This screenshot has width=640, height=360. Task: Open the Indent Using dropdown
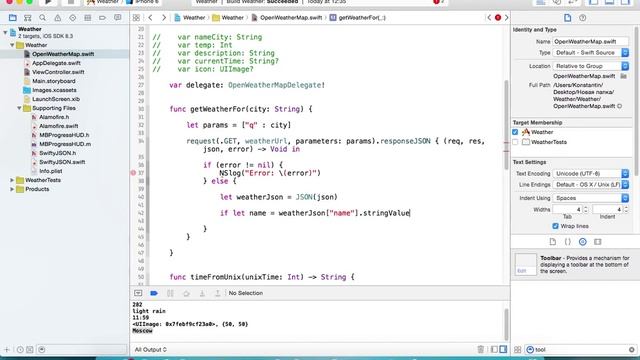(591, 198)
